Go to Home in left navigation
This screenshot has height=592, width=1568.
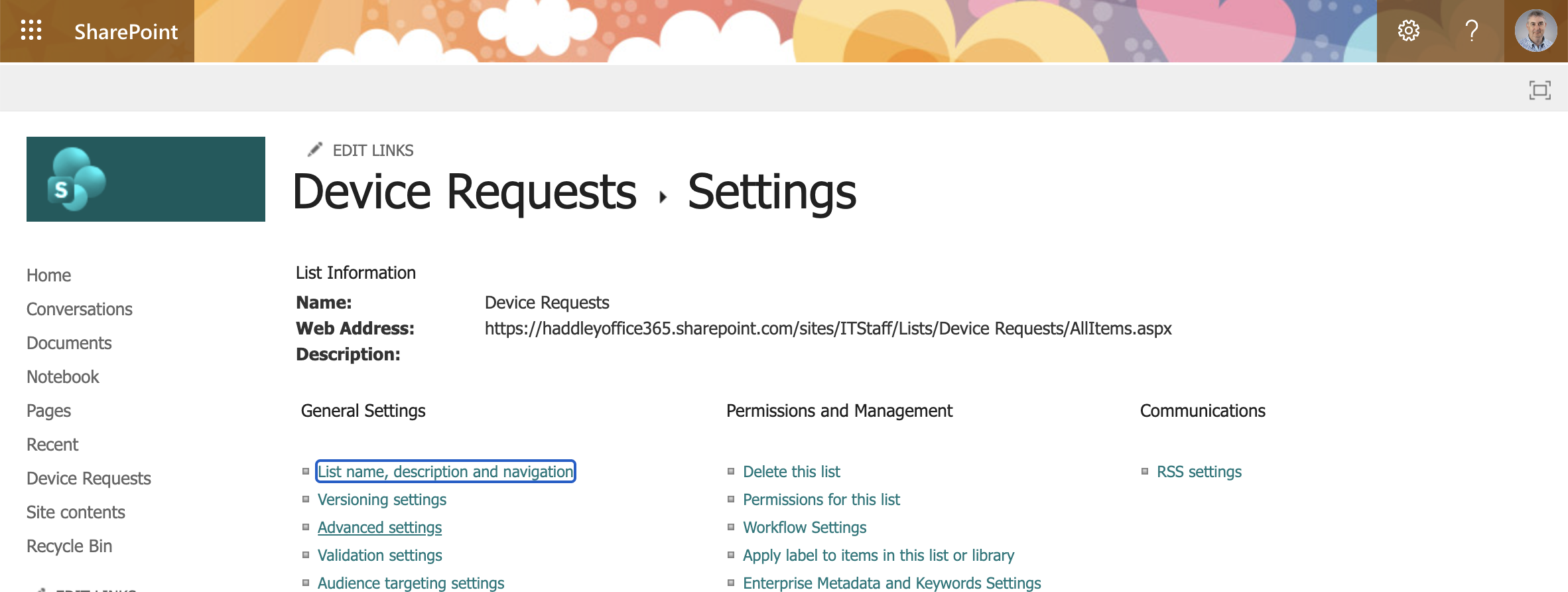pyautogui.click(x=48, y=275)
